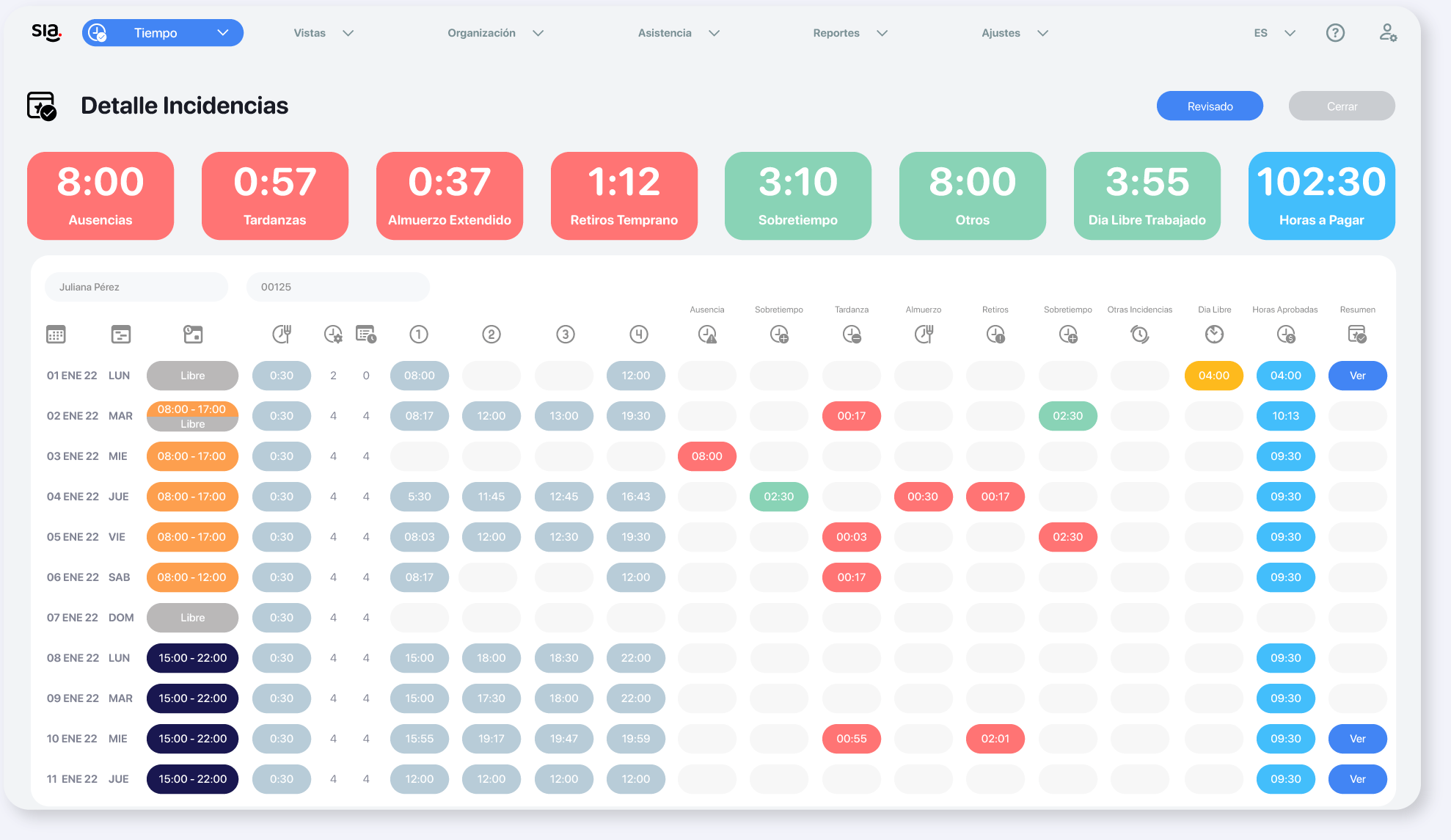Image resolution: width=1451 pixels, height=840 pixels.
Task: Click the Juliana Pérez name field
Action: click(136, 287)
